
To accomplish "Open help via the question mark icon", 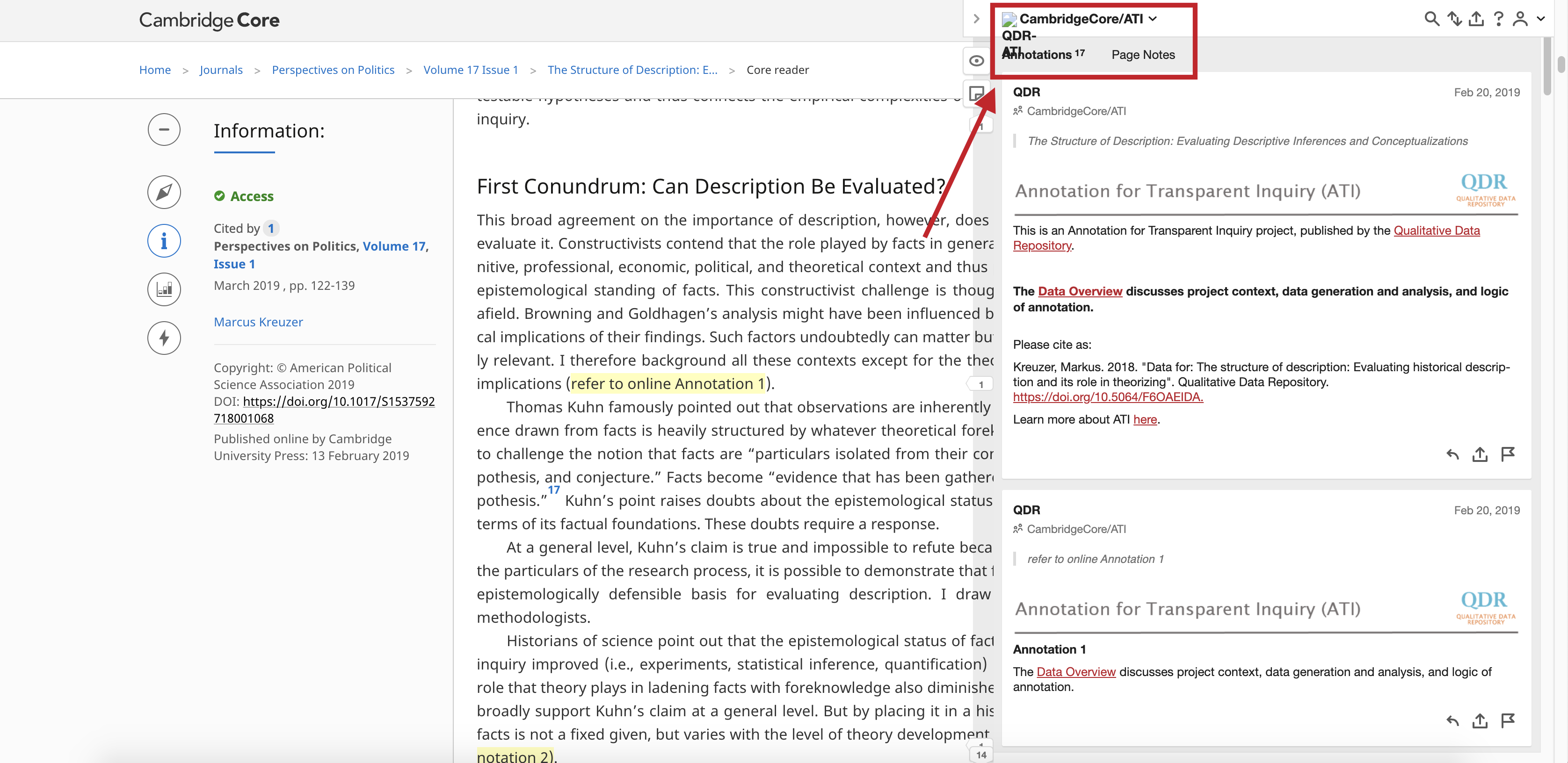I will click(x=1498, y=19).
